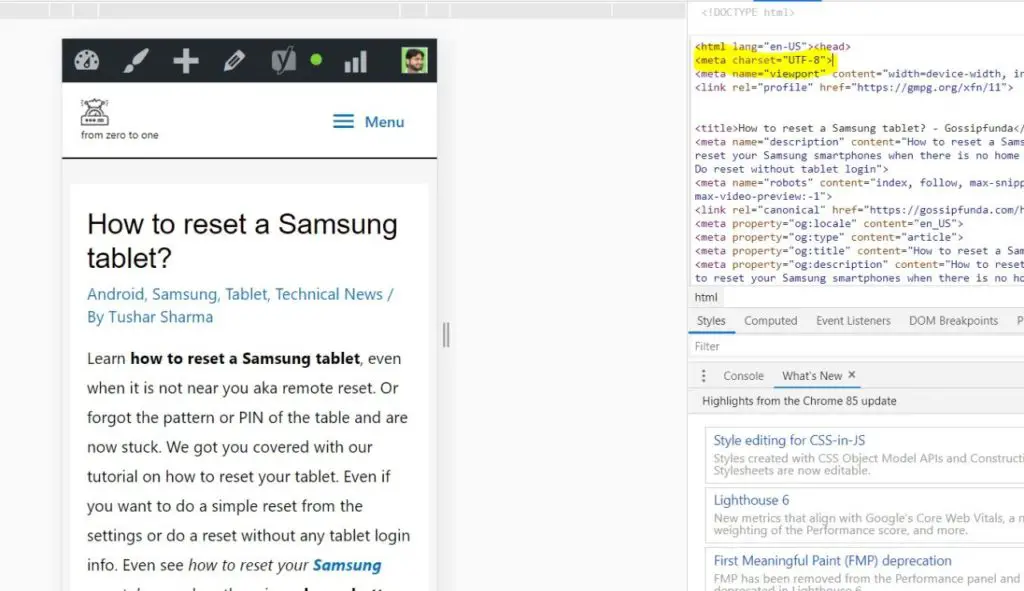1024x591 pixels.
Task: Switch to the Styles tab
Action: click(x=711, y=321)
